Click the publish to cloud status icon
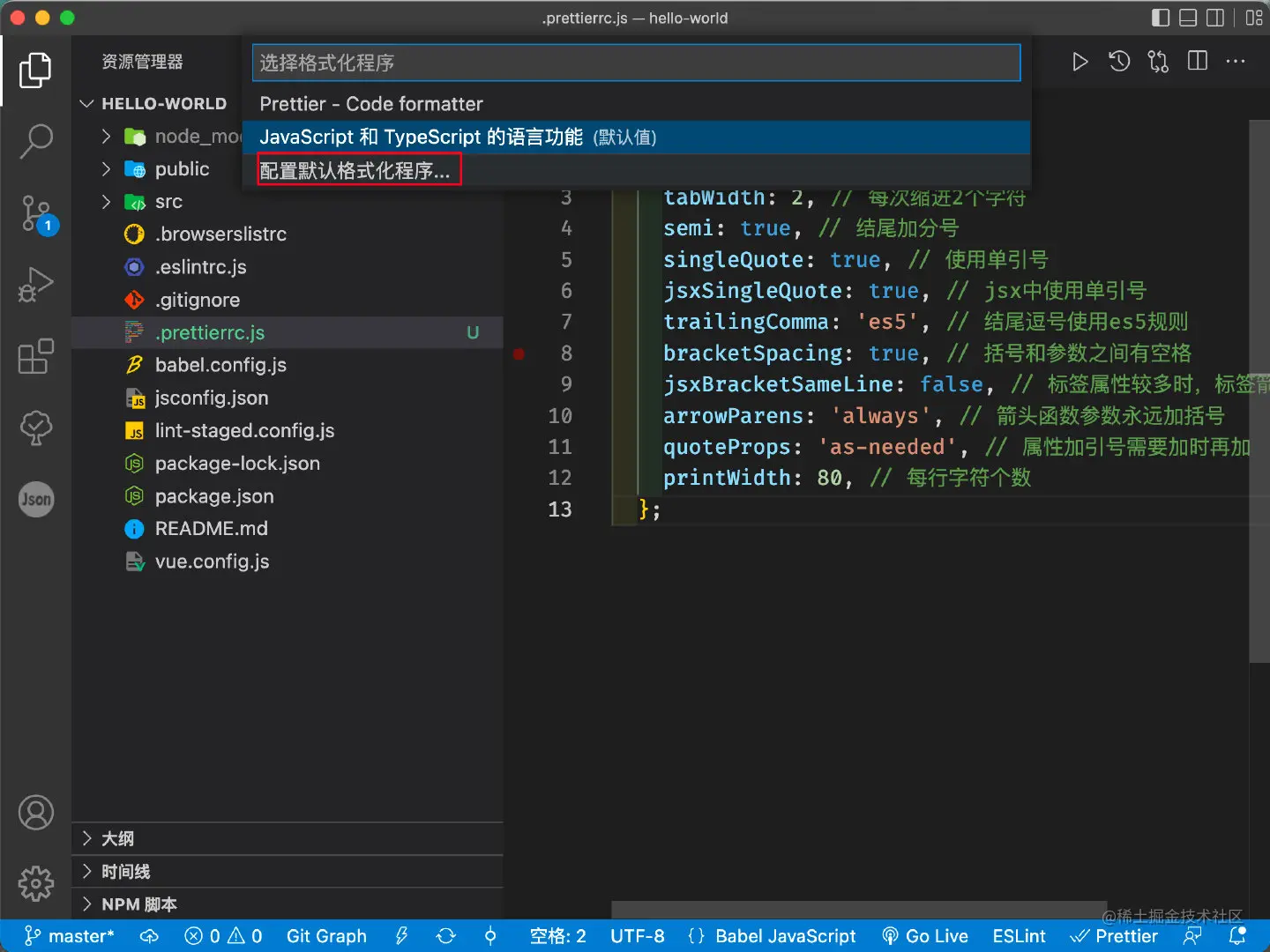The image size is (1270, 952). [x=149, y=936]
